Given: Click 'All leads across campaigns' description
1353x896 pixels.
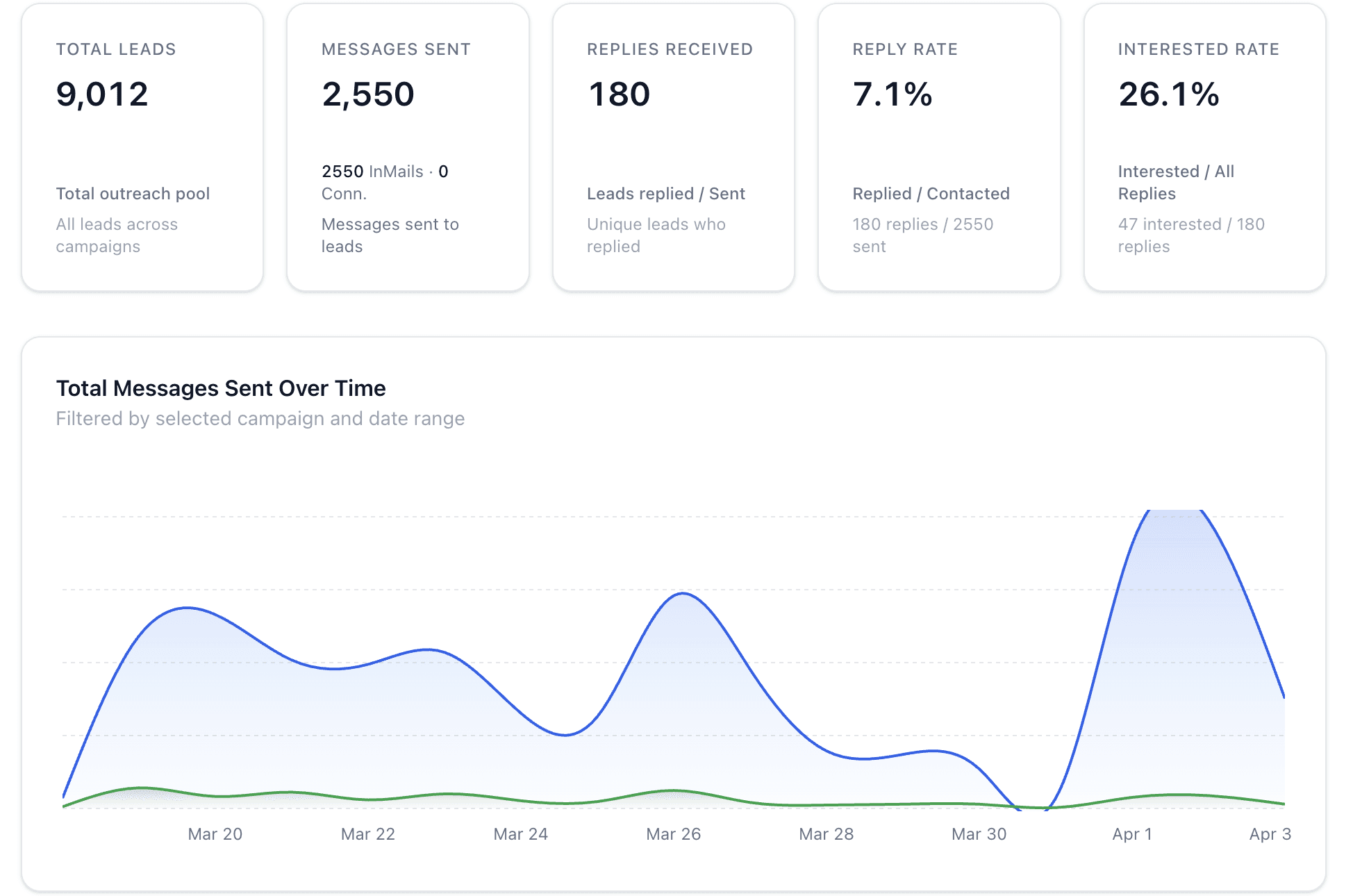Looking at the screenshot, I should coord(117,235).
